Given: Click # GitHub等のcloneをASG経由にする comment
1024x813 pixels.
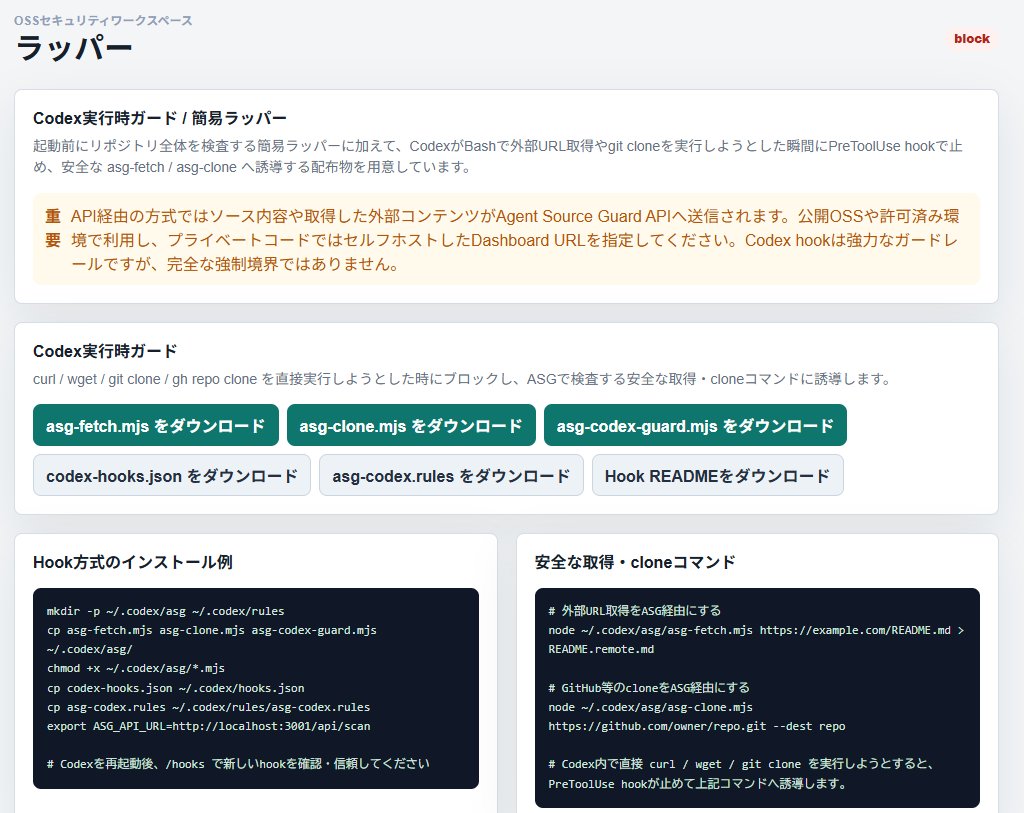Looking at the screenshot, I should (648, 688).
